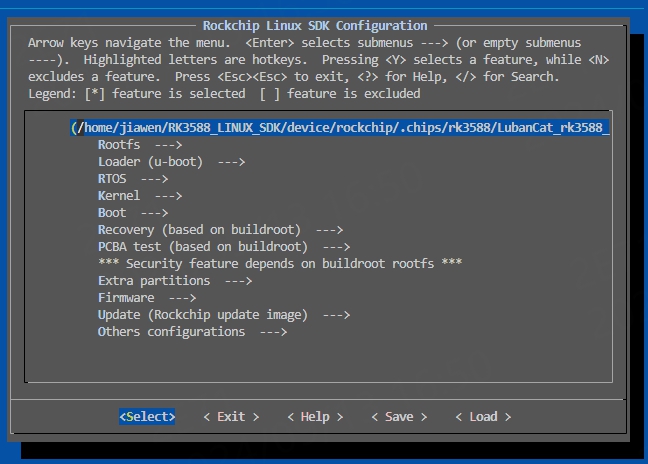Click the Security feature depends on buildroot comment

(x=280, y=264)
